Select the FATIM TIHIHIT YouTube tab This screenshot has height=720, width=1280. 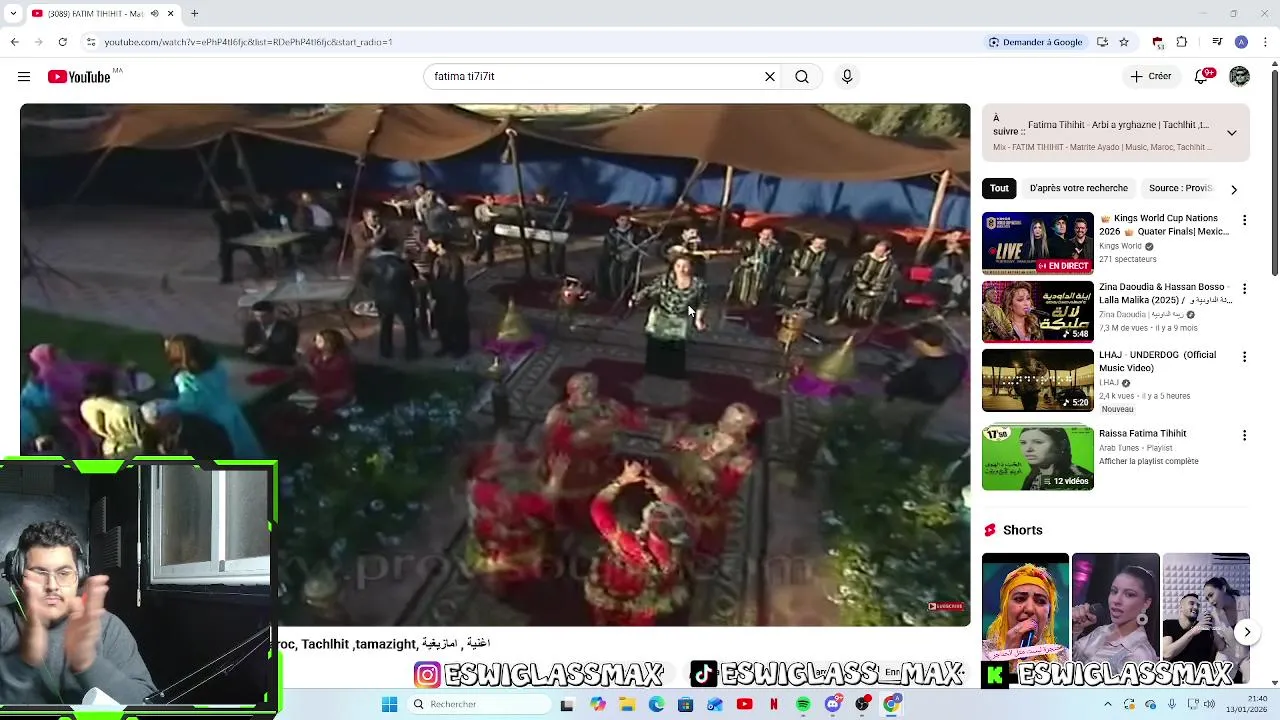point(103,14)
